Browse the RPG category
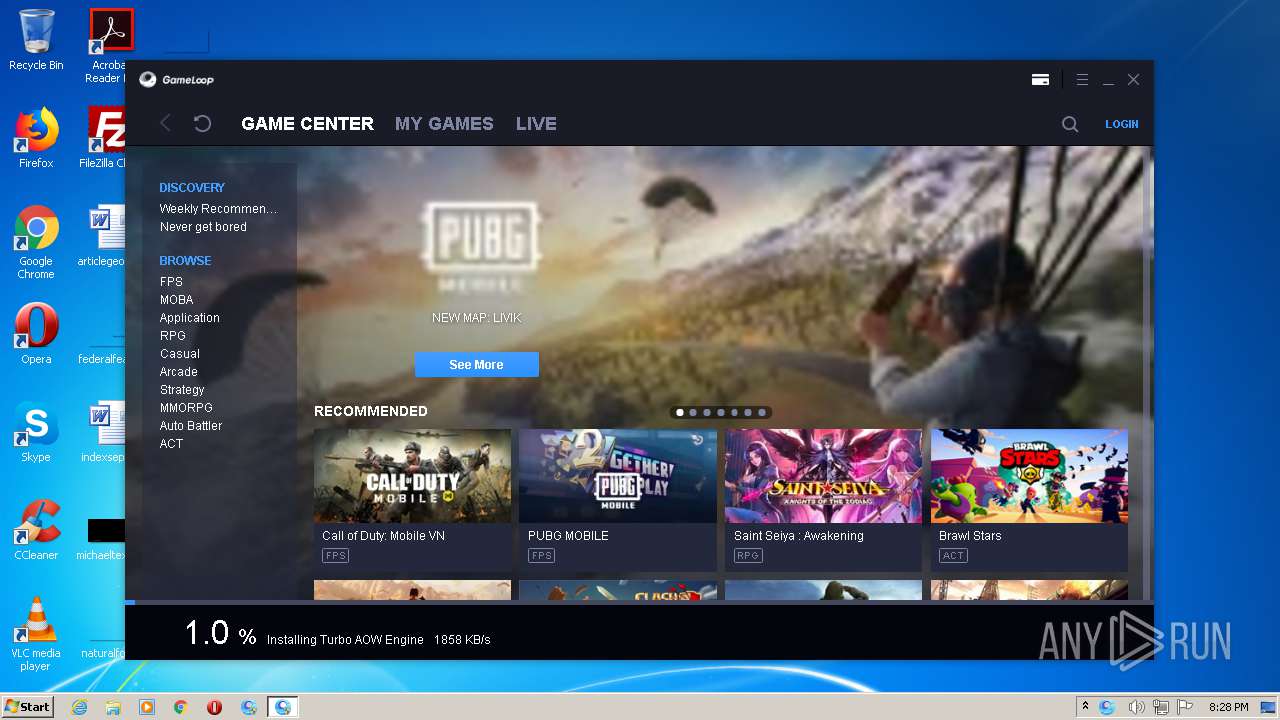Viewport: 1280px width, 720px height. (x=172, y=336)
